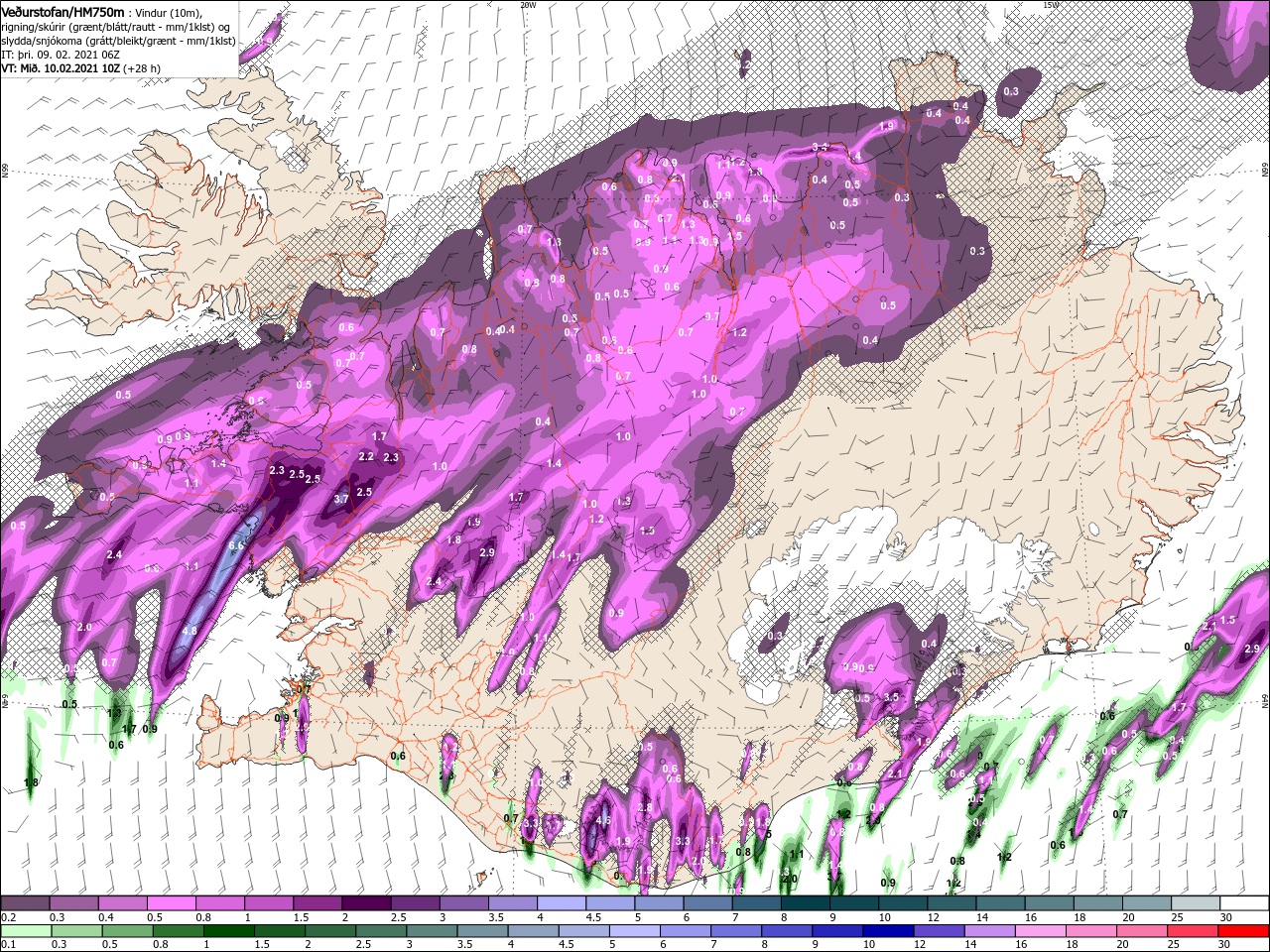Click the 2.8 value on the south coast

(644, 808)
